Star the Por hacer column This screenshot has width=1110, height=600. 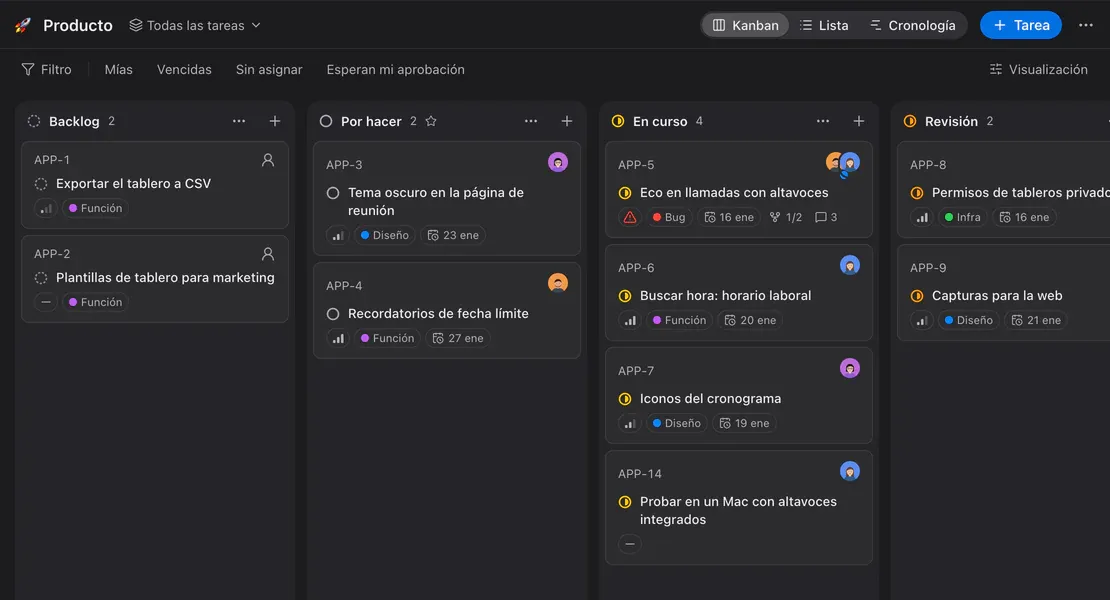click(431, 121)
